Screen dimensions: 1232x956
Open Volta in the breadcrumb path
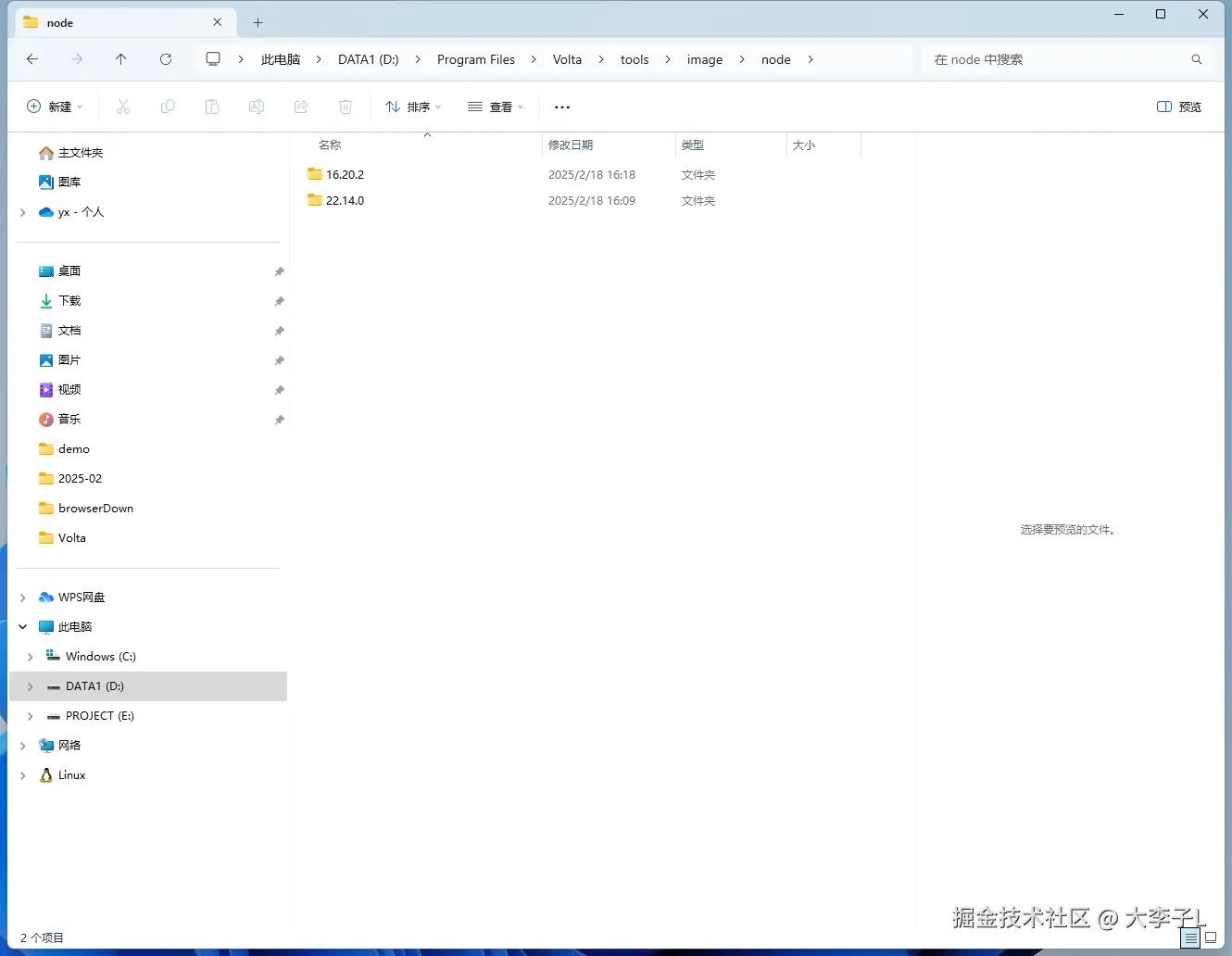567,58
